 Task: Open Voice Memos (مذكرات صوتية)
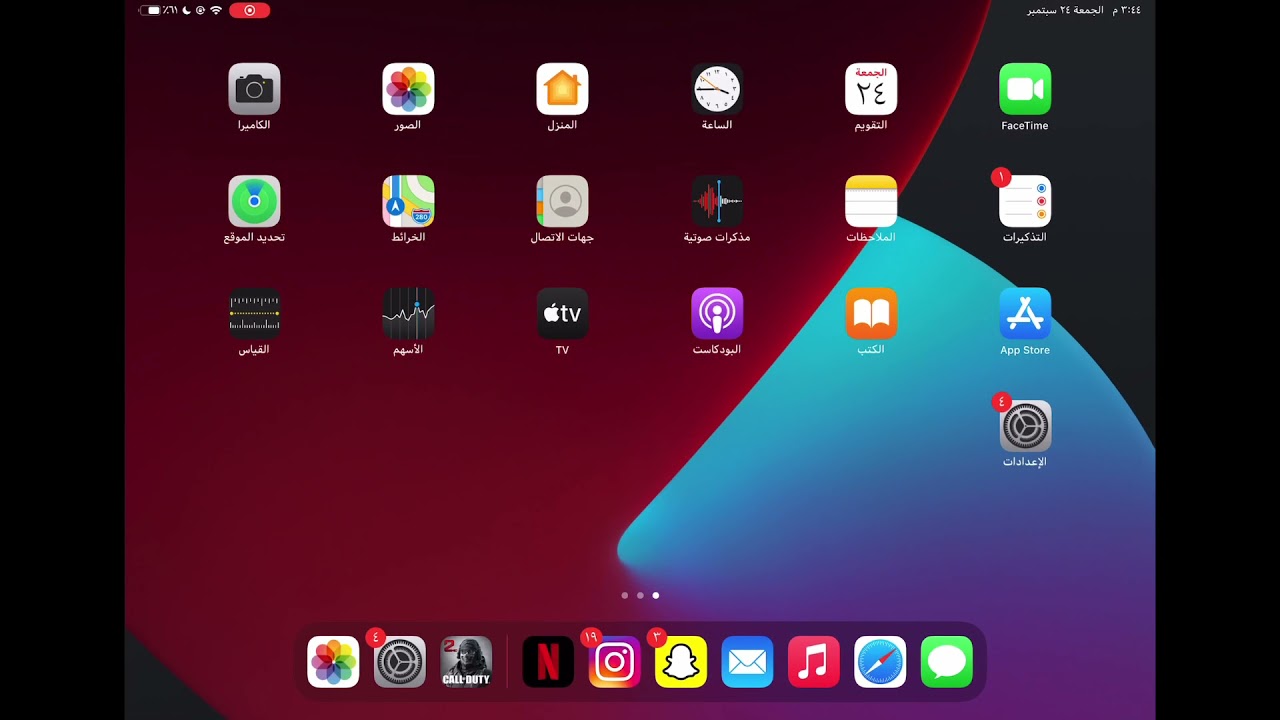[x=717, y=202]
